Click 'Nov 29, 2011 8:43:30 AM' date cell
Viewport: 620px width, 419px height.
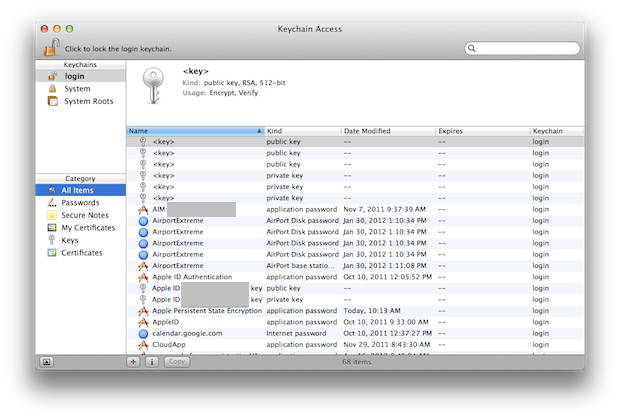click(386, 344)
